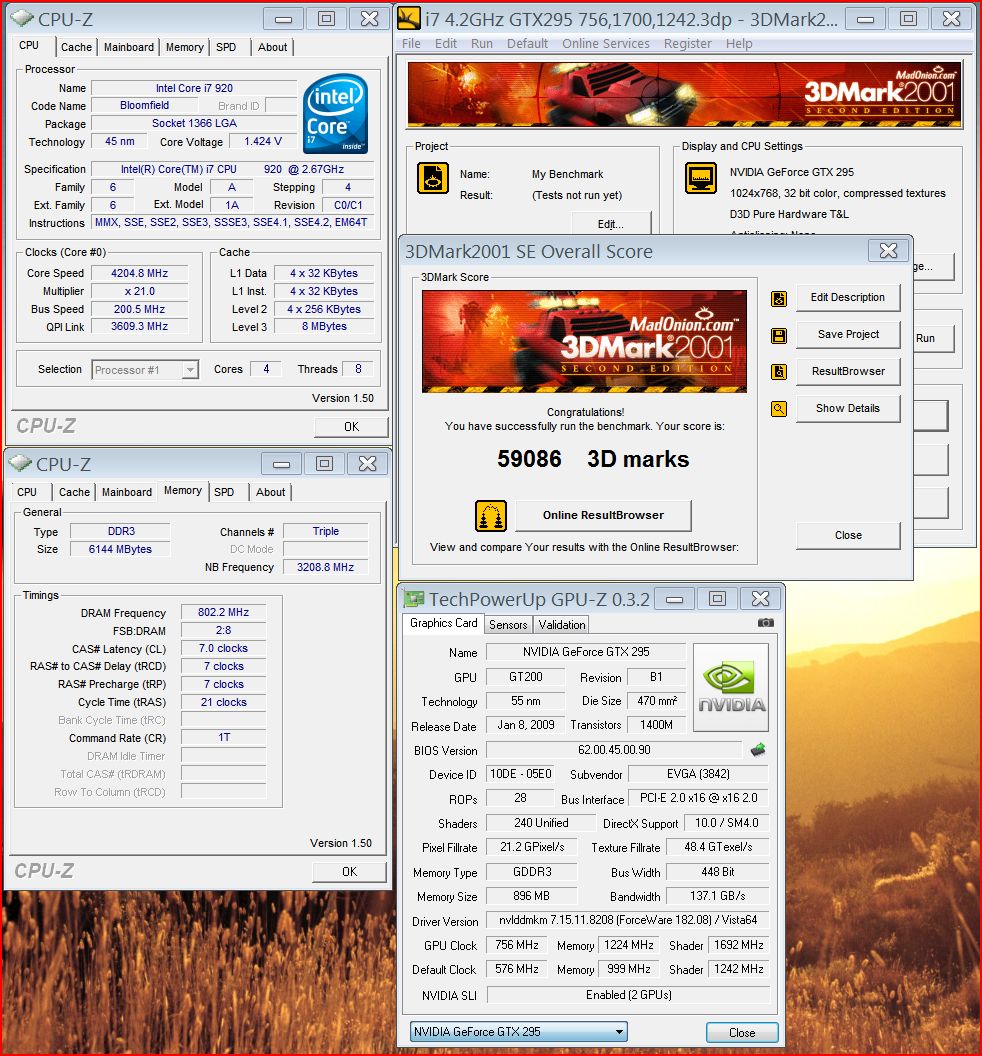Click the GPU-Z title bar app icon
Screen dimensions: 982x1056
[414, 598]
